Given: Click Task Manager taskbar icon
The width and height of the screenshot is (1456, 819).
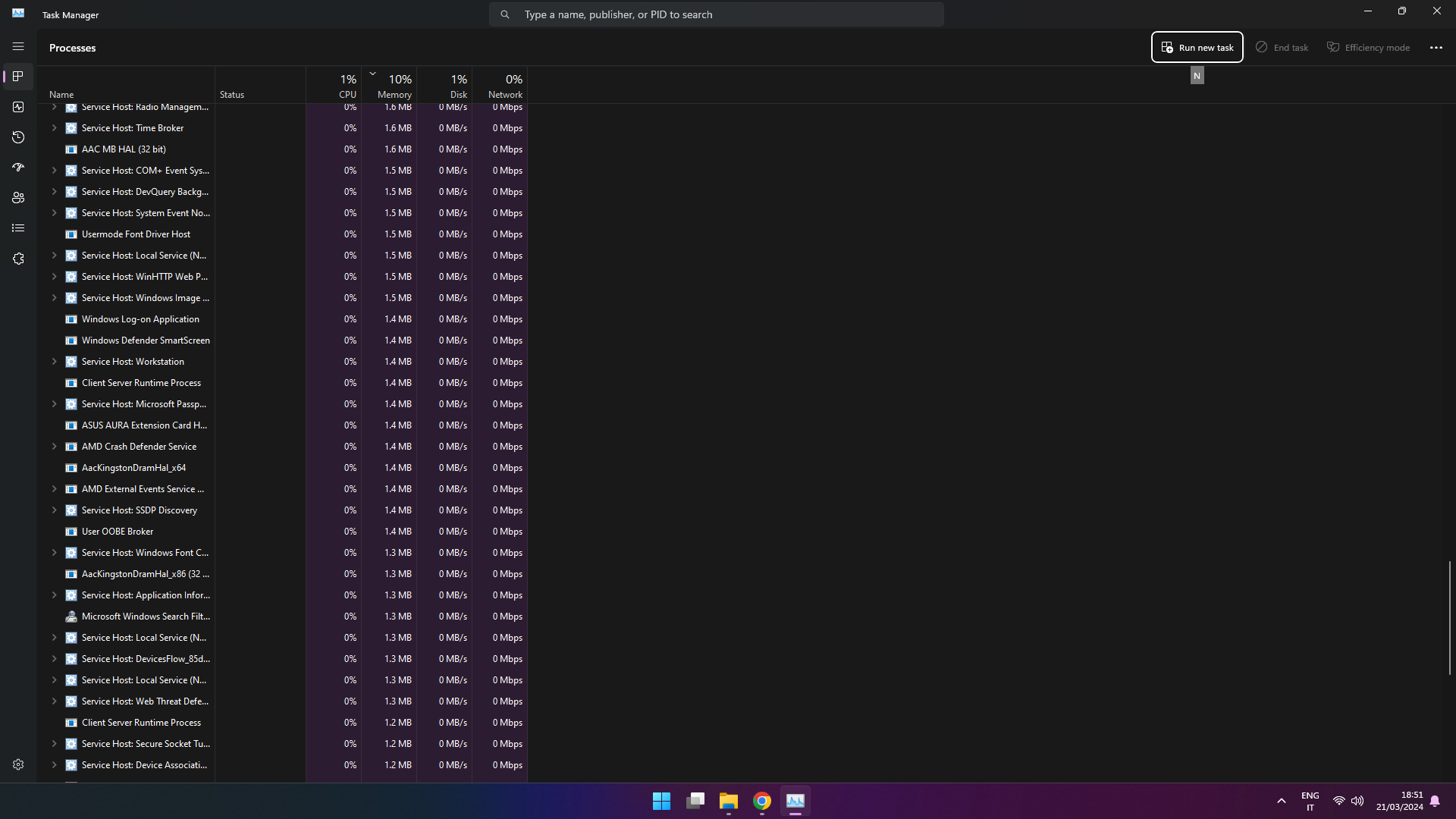Looking at the screenshot, I should tap(795, 801).
